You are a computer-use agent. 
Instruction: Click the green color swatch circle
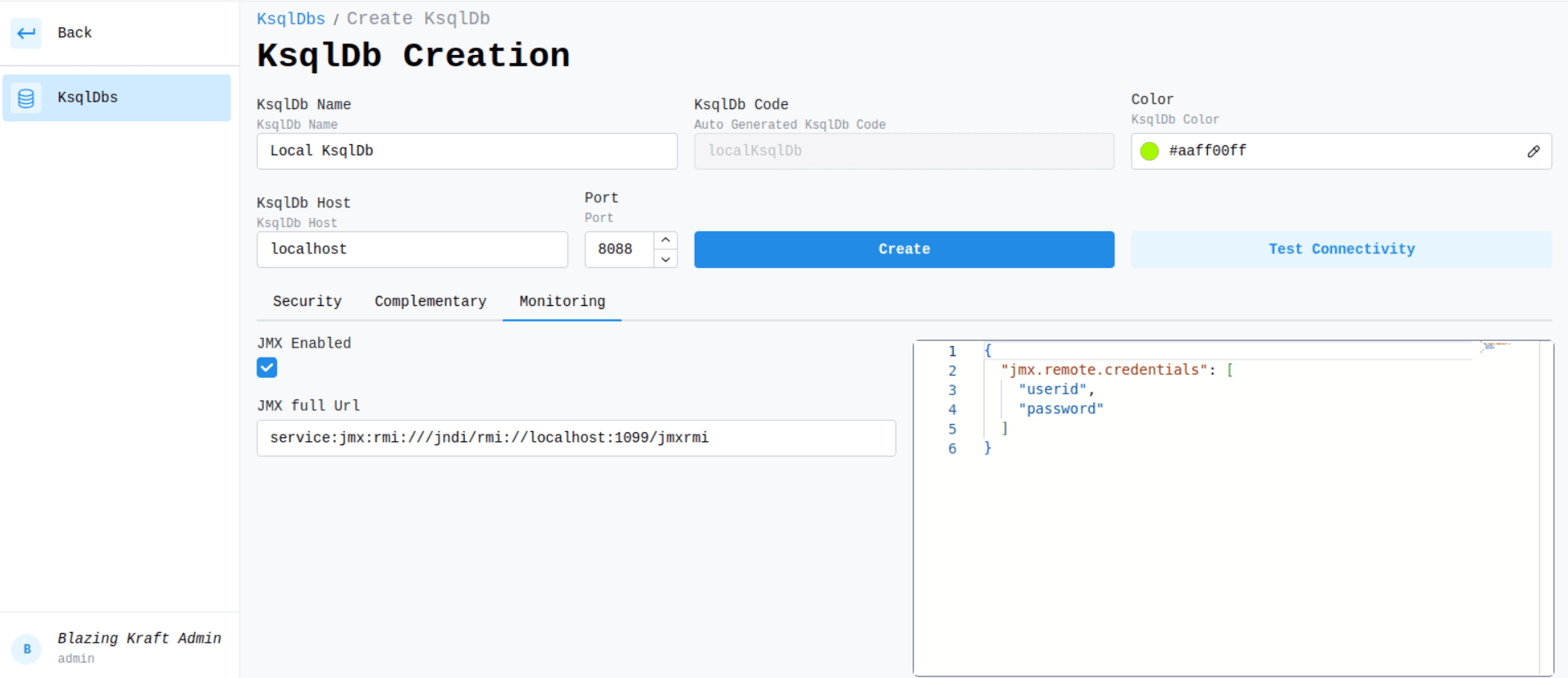(x=1150, y=151)
